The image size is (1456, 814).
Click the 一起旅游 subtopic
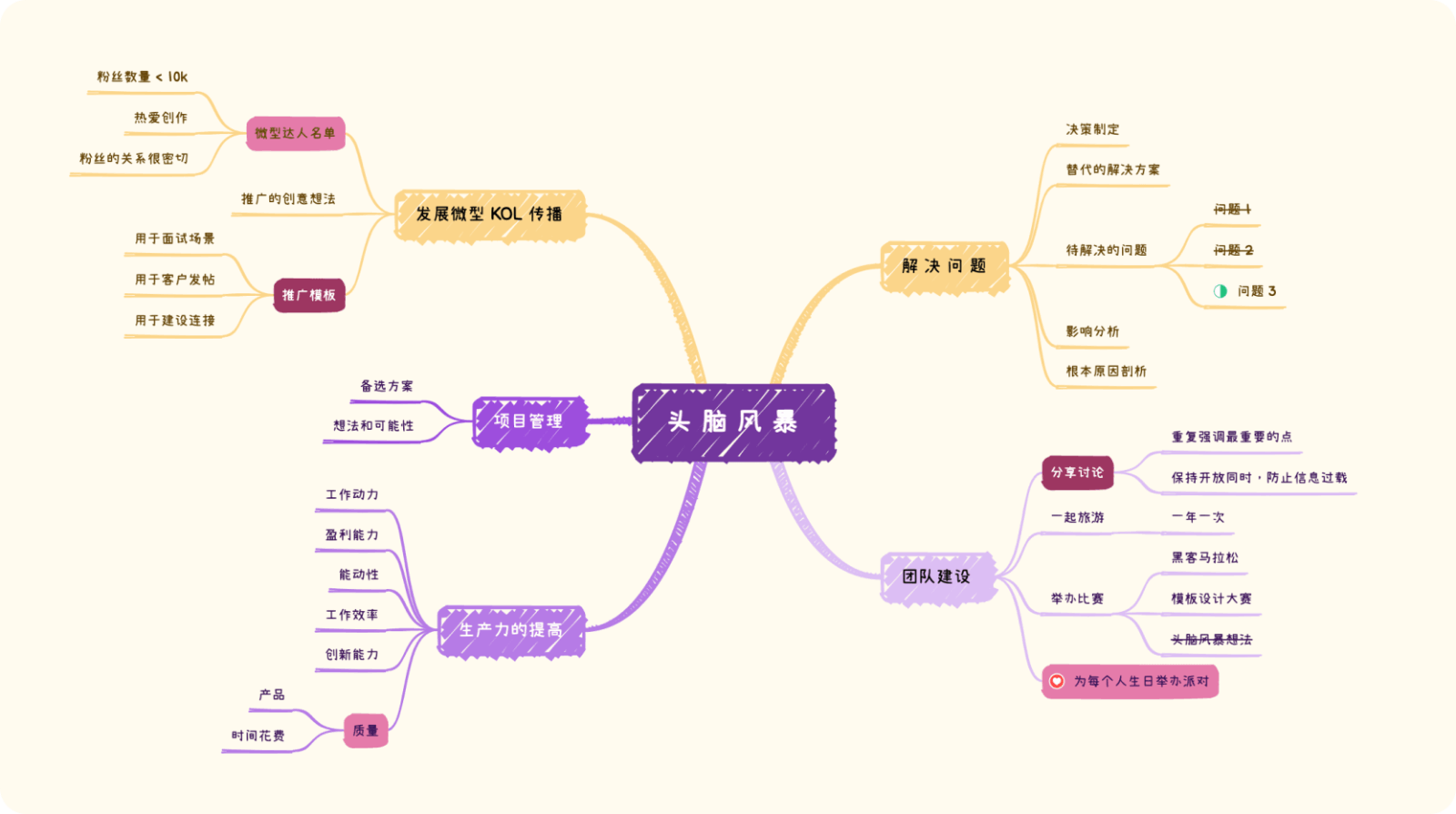click(1077, 518)
